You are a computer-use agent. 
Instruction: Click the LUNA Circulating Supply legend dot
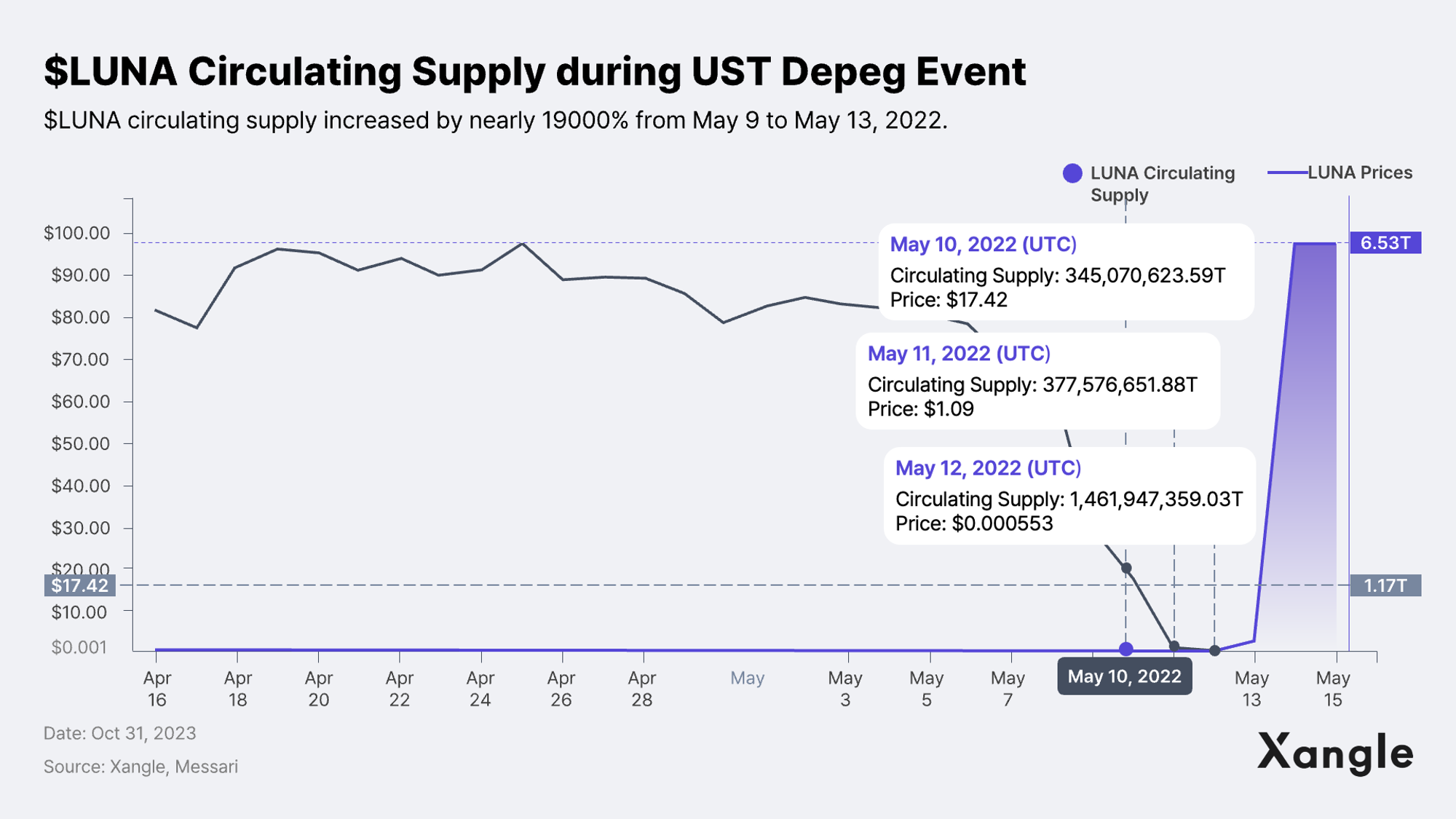coord(1072,173)
